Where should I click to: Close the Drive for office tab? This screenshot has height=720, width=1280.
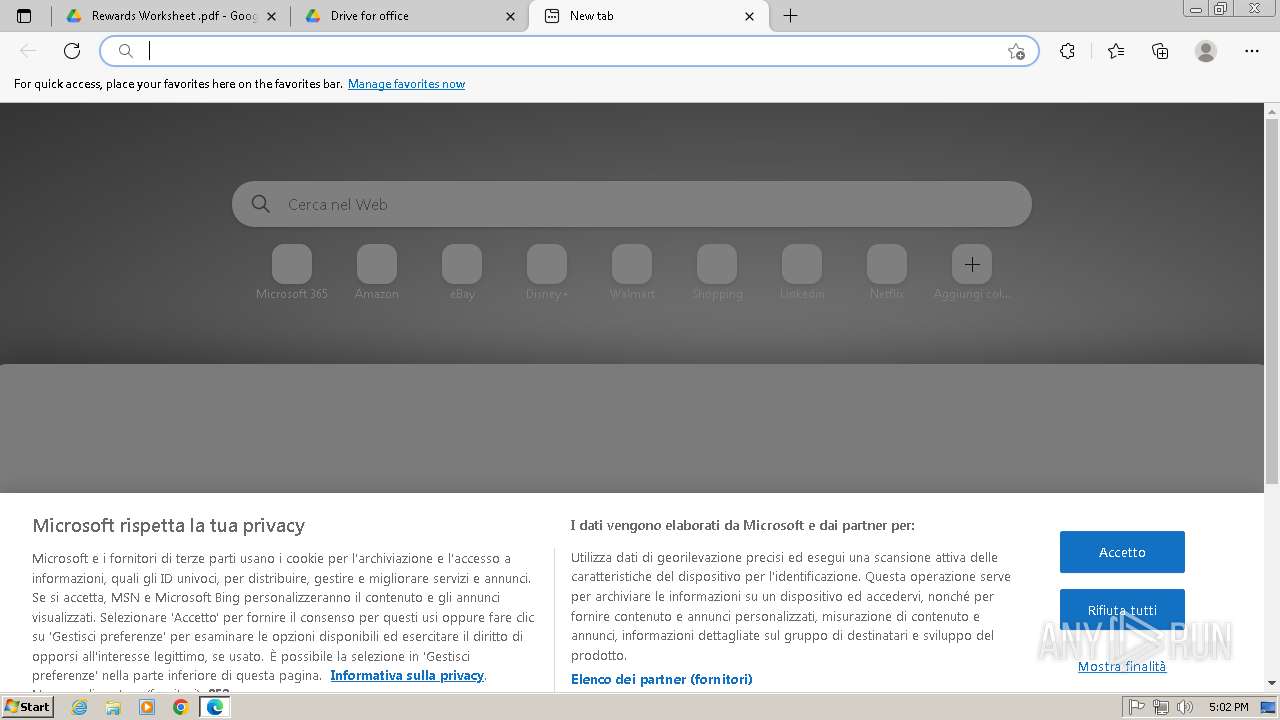coord(510,16)
